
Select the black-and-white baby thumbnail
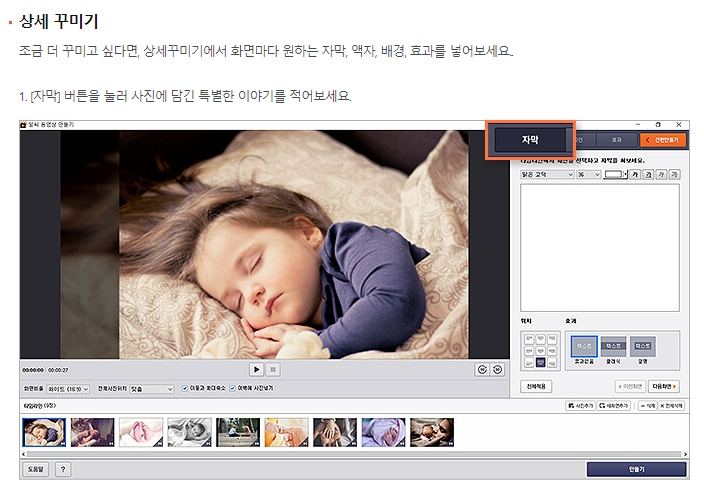pyautogui.click(x=189, y=432)
